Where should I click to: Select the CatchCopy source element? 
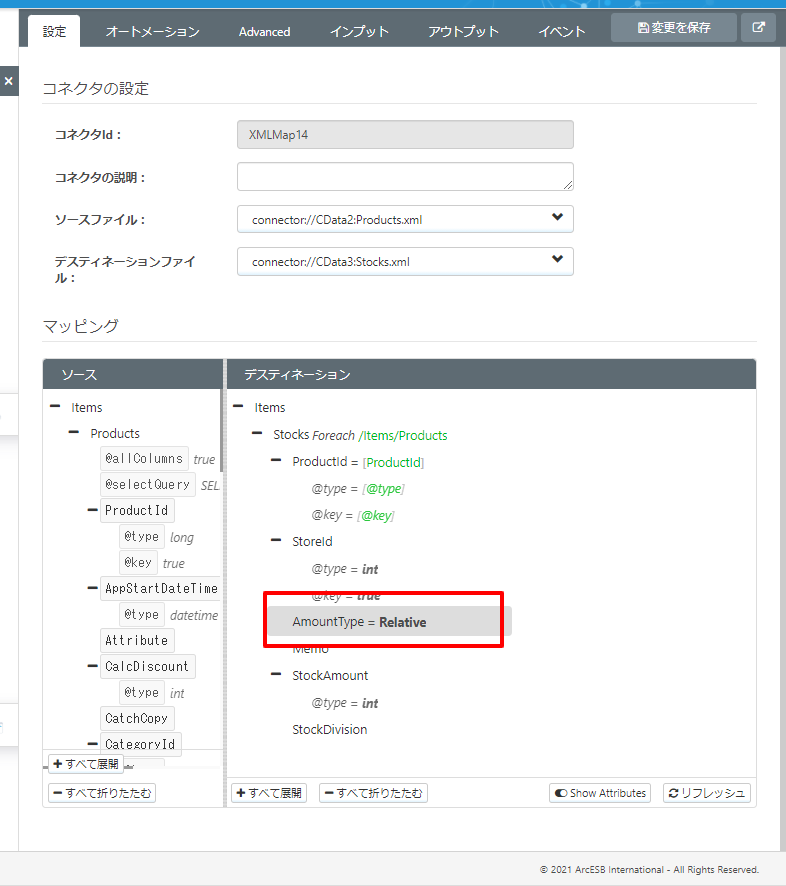[x=137, y=718]
